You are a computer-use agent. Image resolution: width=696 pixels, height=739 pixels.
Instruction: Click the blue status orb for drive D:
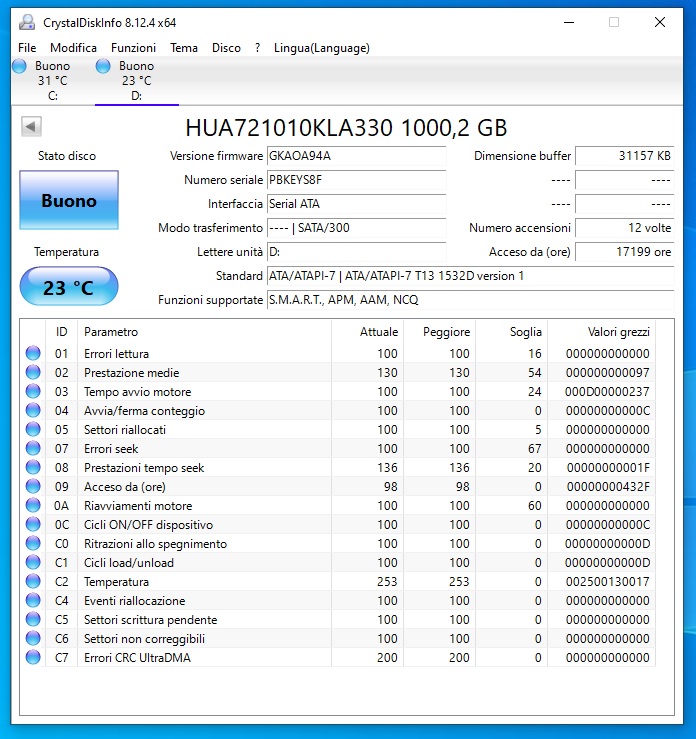coord(103,66)
